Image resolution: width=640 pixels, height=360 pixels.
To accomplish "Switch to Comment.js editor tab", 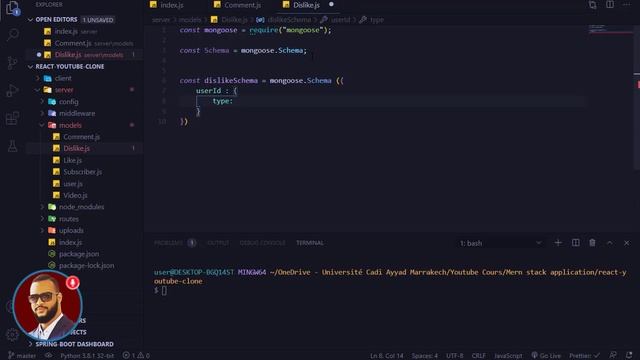I will tap(243, 5).
